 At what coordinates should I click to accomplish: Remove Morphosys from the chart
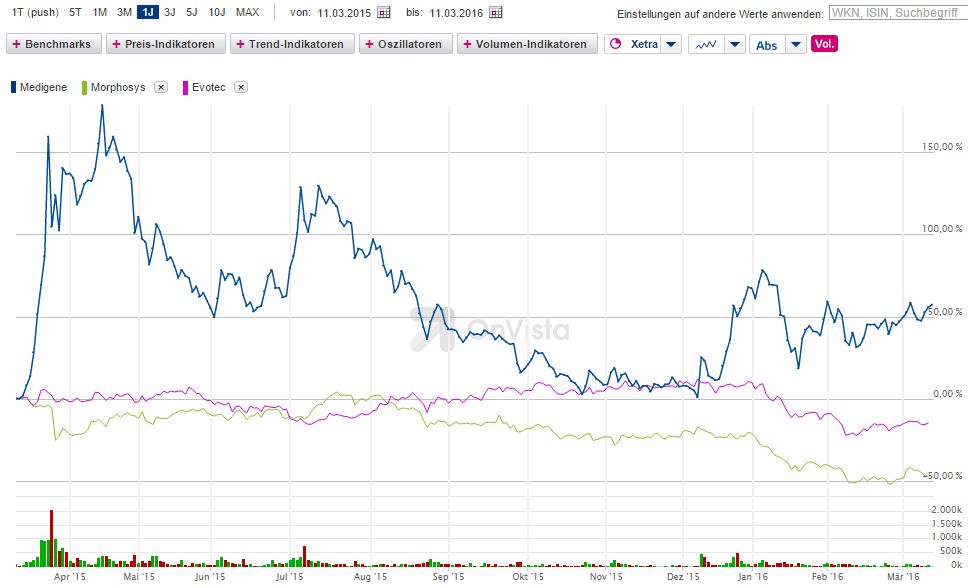click(x=161, y=87)
